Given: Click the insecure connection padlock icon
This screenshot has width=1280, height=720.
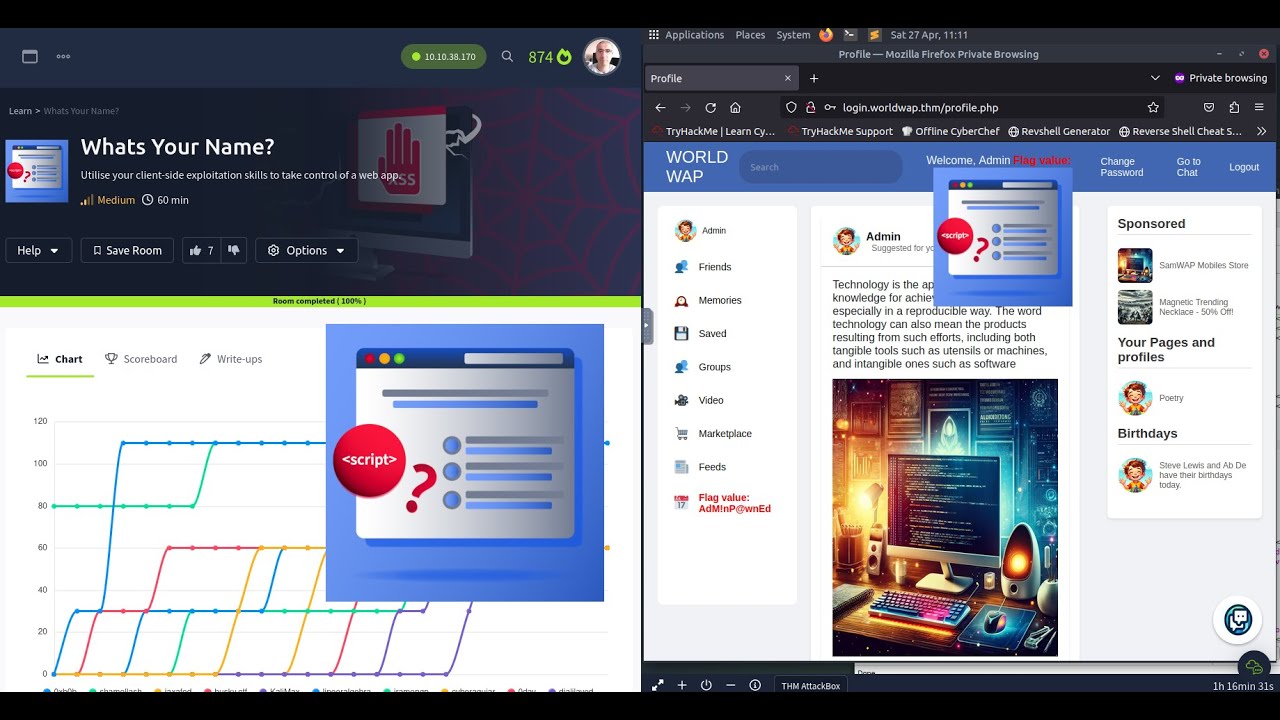Looking at the screenshot, I should click(810, 107).
